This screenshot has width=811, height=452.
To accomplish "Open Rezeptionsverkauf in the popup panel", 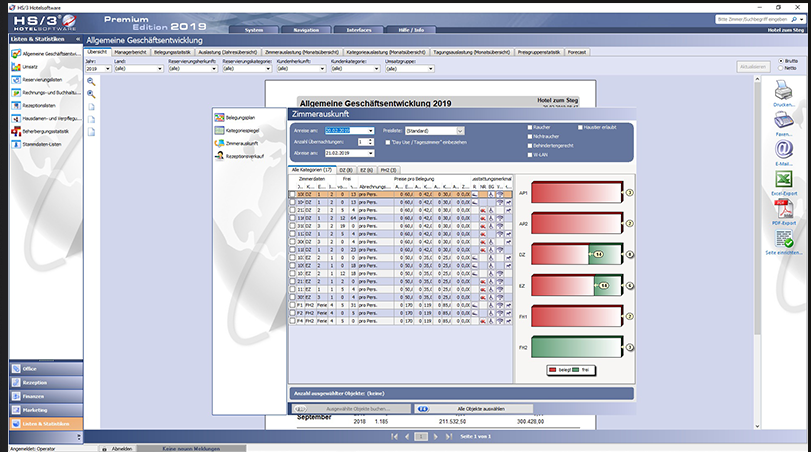I will tap(239, 156).
